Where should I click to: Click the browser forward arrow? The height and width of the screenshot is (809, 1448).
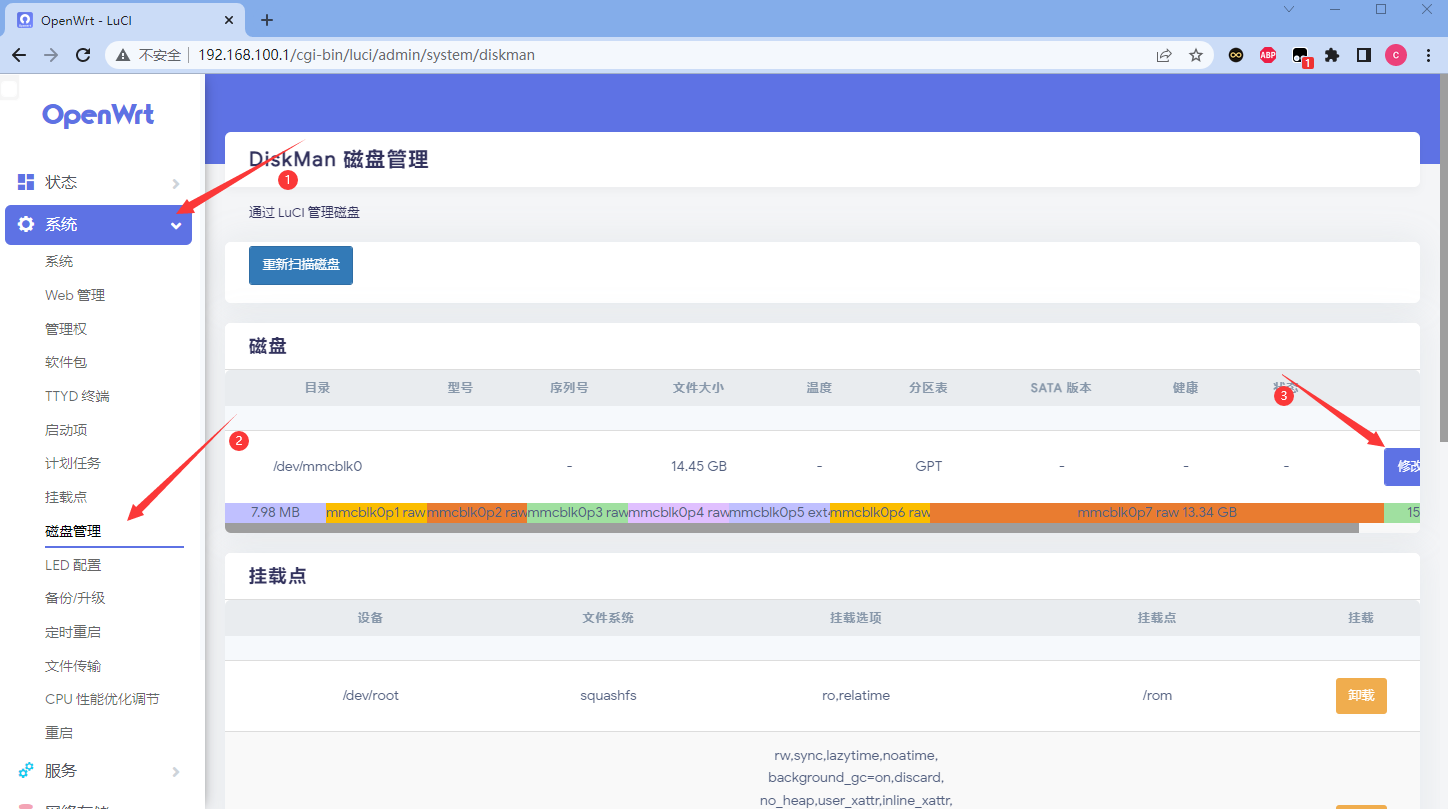[51, 55]
